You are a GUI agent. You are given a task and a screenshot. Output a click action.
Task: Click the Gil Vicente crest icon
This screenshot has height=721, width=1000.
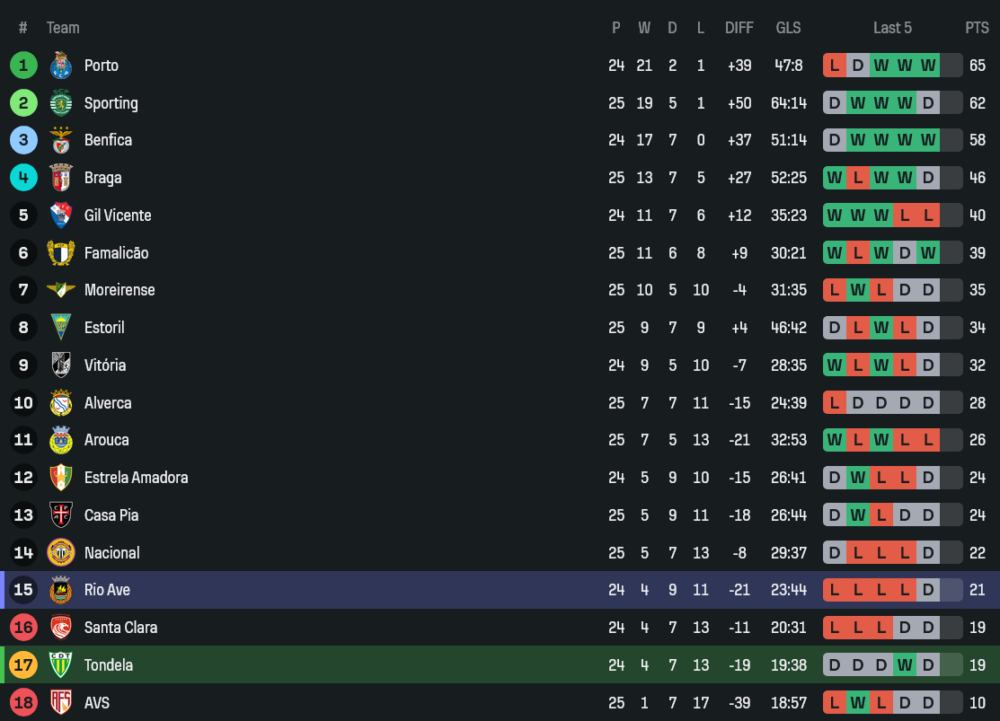(x=61, y=215)
